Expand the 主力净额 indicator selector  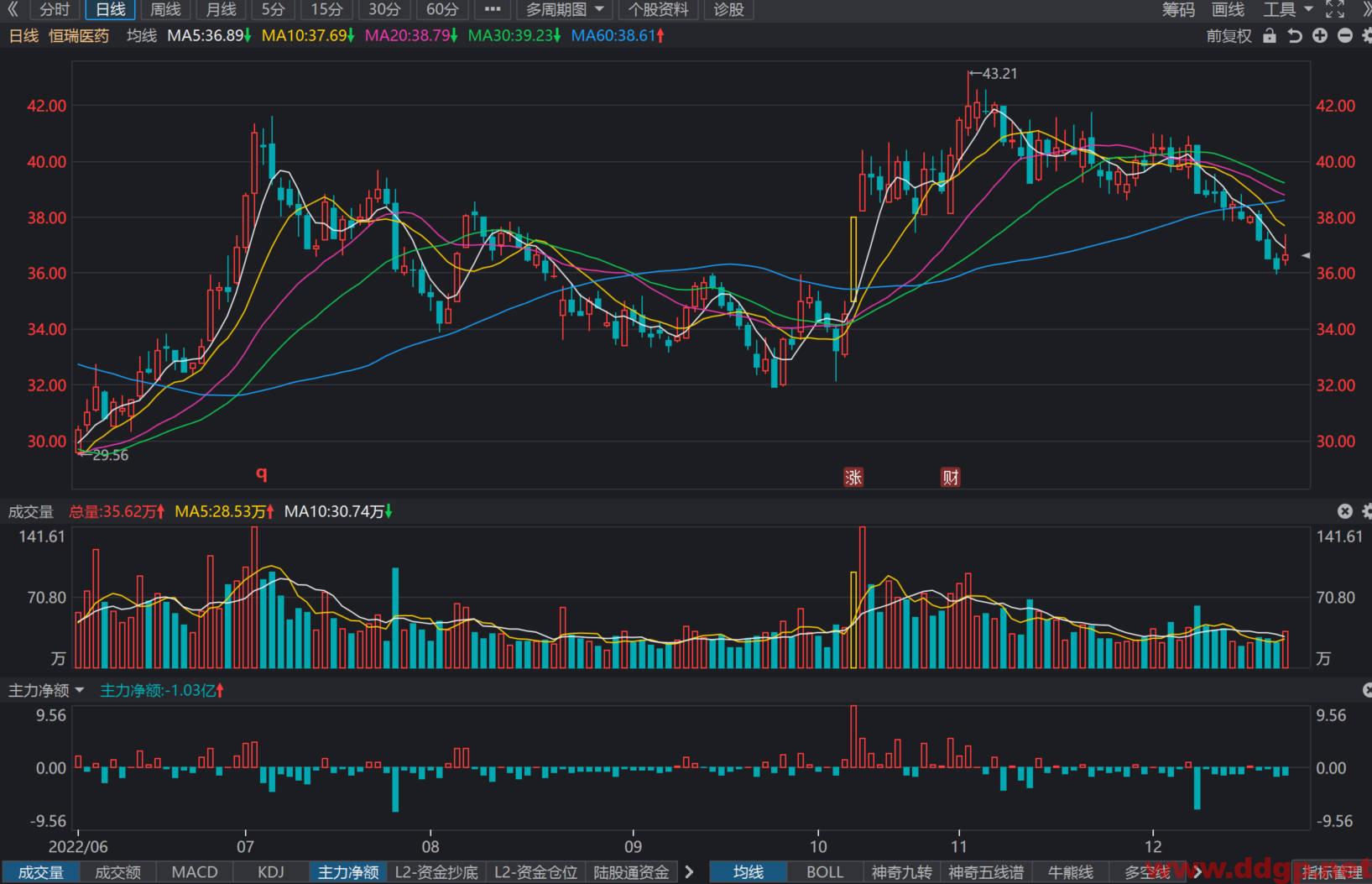47,690
